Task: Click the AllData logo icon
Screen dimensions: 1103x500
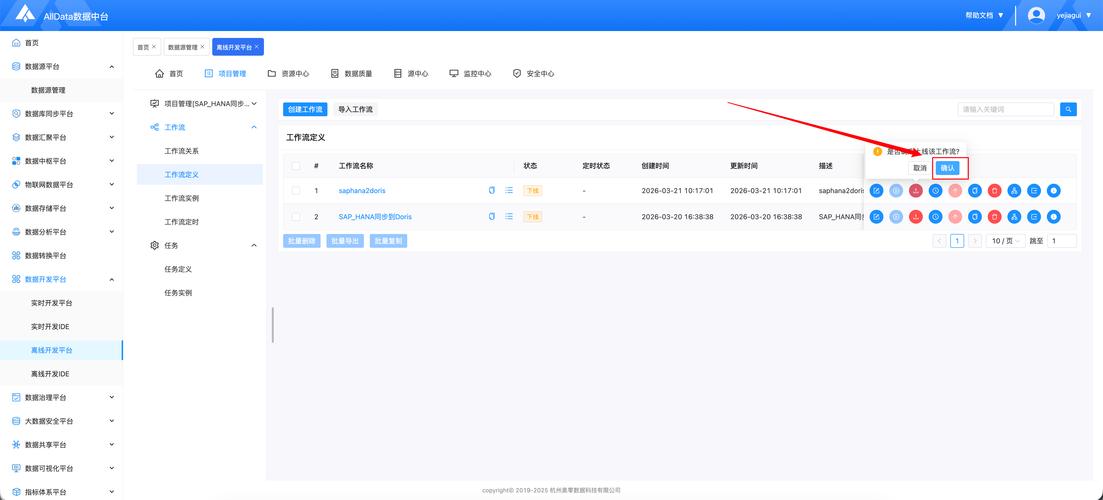Action: click(25, 14)
